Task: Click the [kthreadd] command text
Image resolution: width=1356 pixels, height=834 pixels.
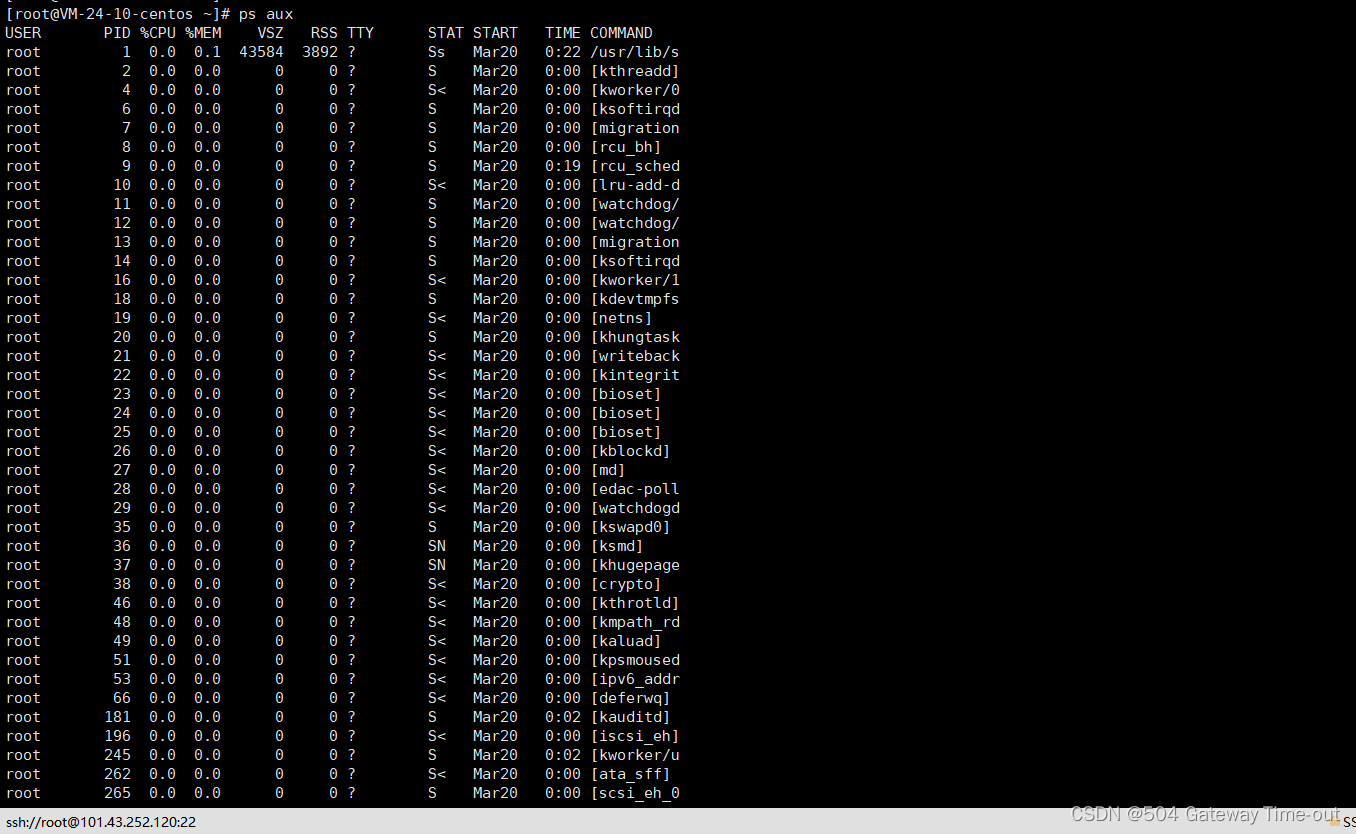Action: pos(635,71)
